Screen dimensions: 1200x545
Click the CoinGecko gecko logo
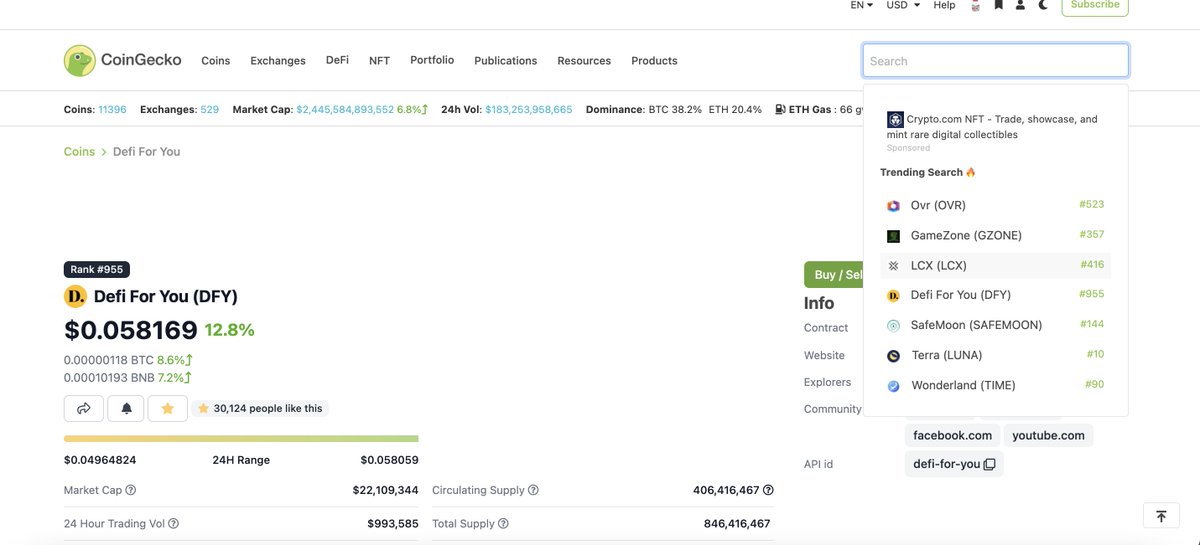(80, 60)
